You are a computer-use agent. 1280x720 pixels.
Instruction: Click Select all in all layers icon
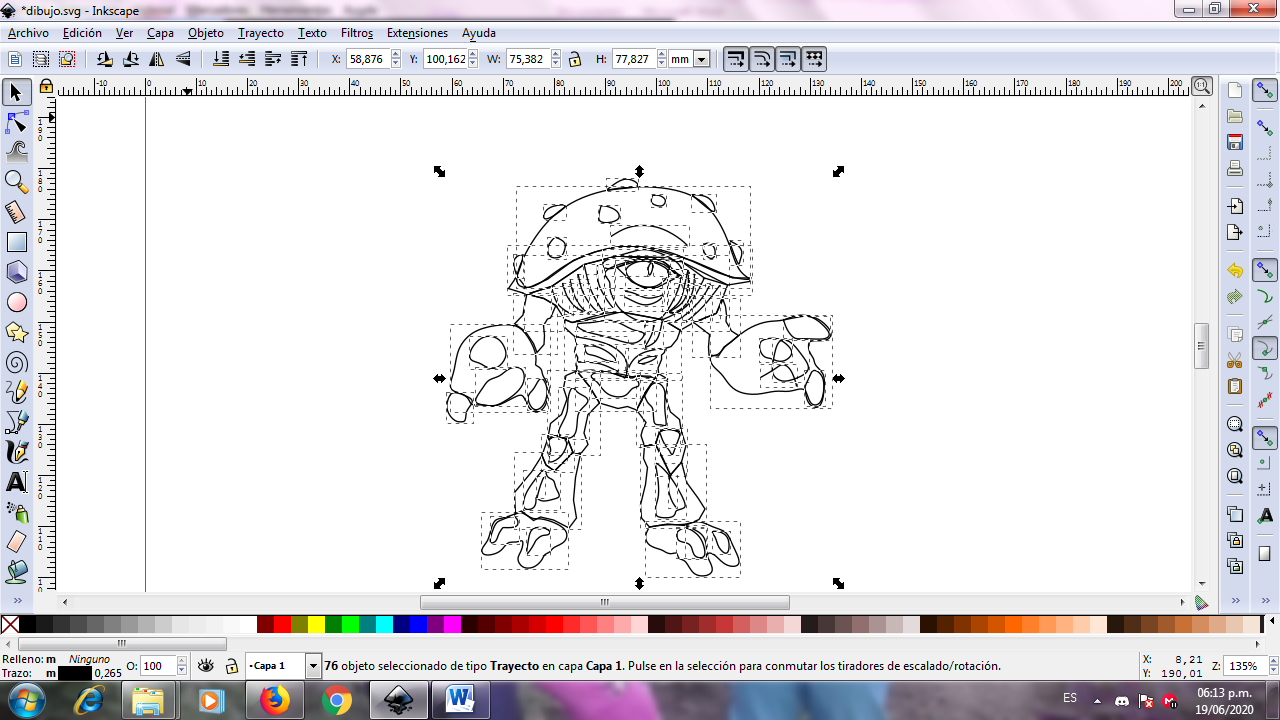click(x=40, y=59)
